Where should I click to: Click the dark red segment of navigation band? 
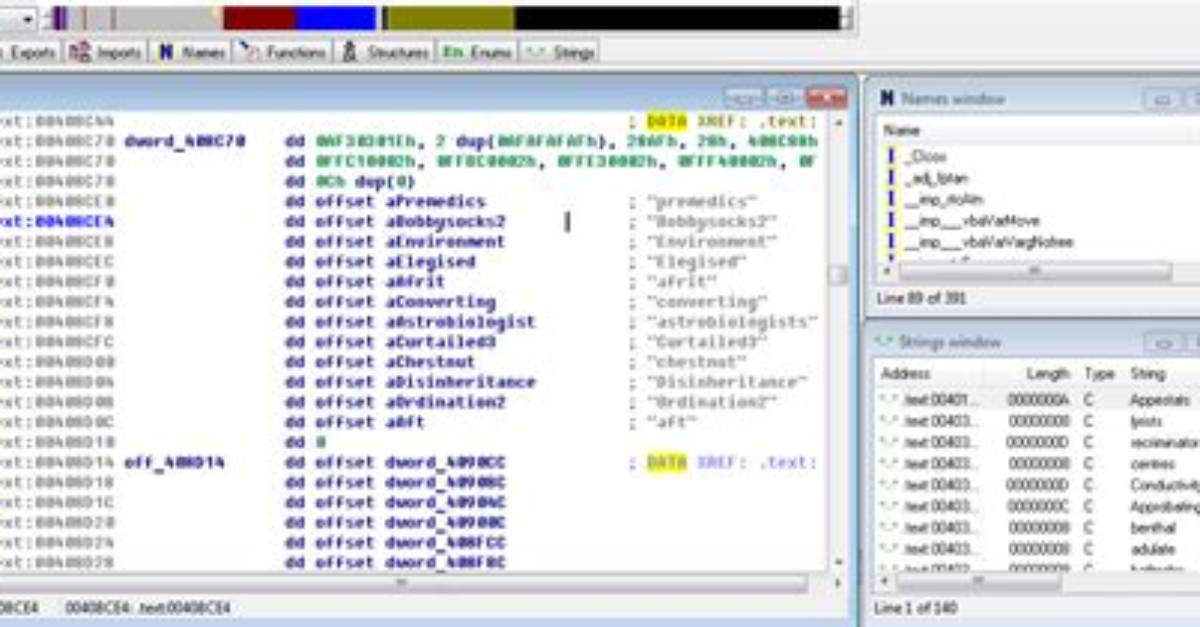click(259, 18)
